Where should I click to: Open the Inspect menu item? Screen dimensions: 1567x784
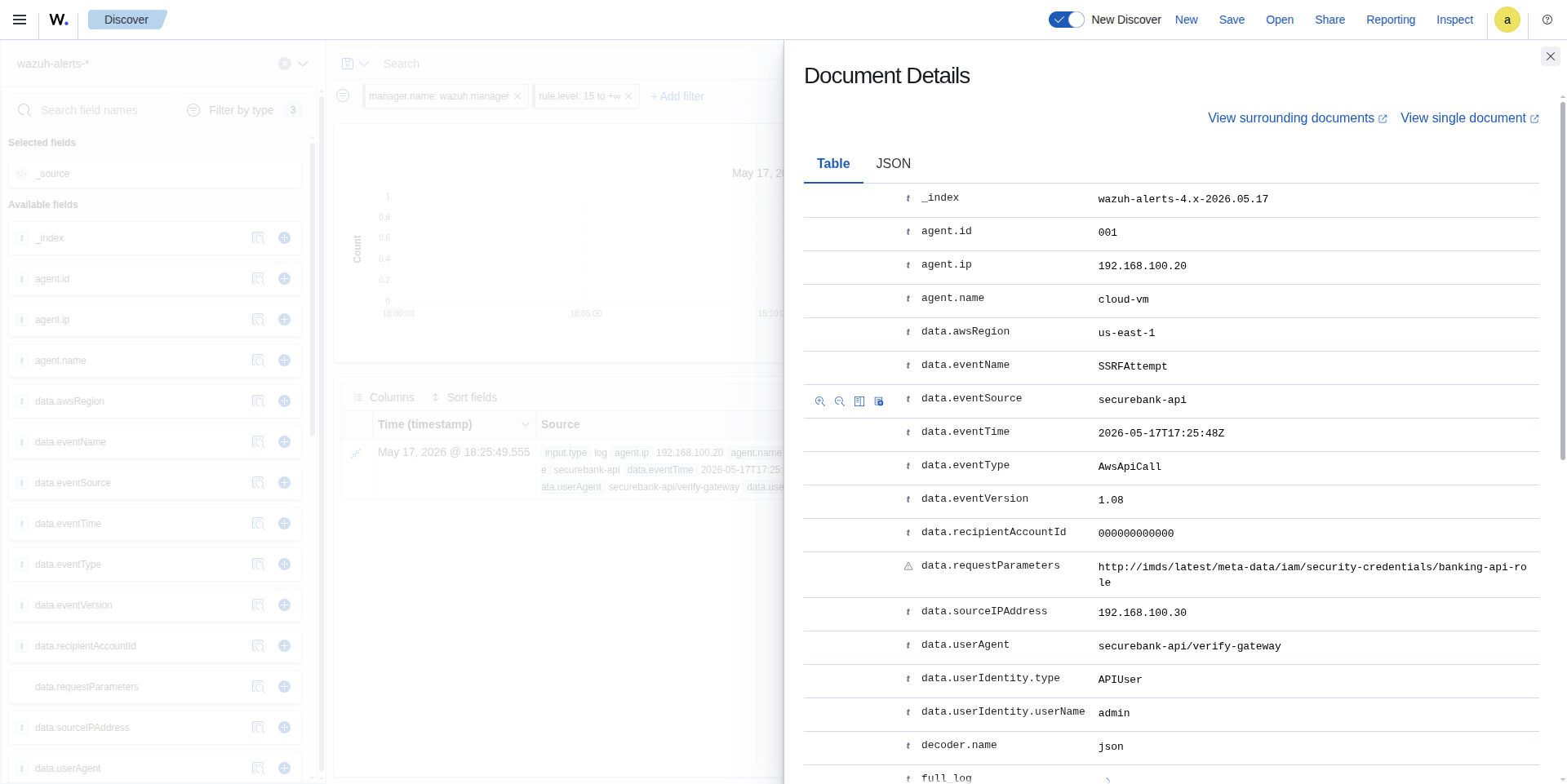(1454, 20)
